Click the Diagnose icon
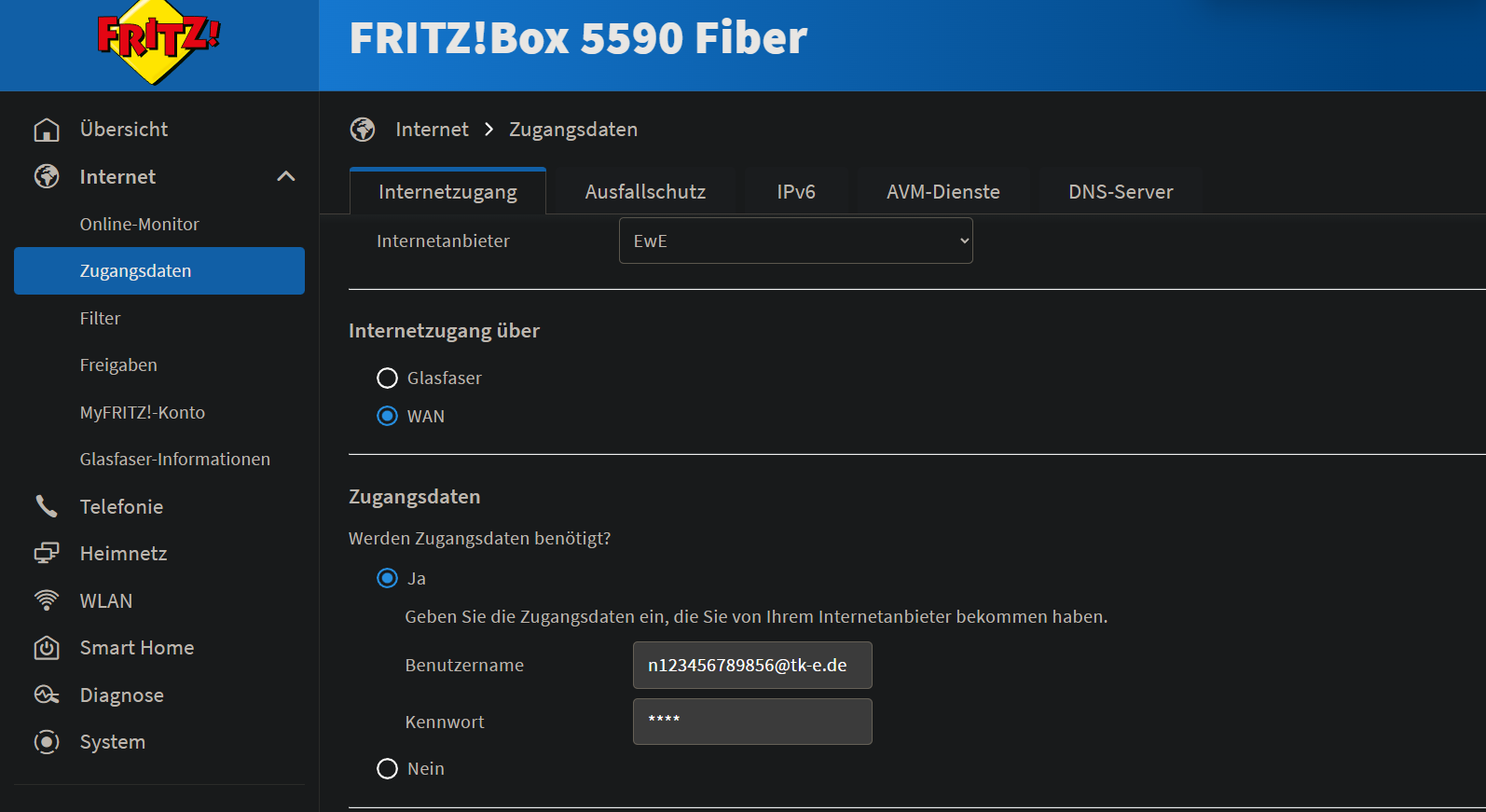 coord(47,695)
